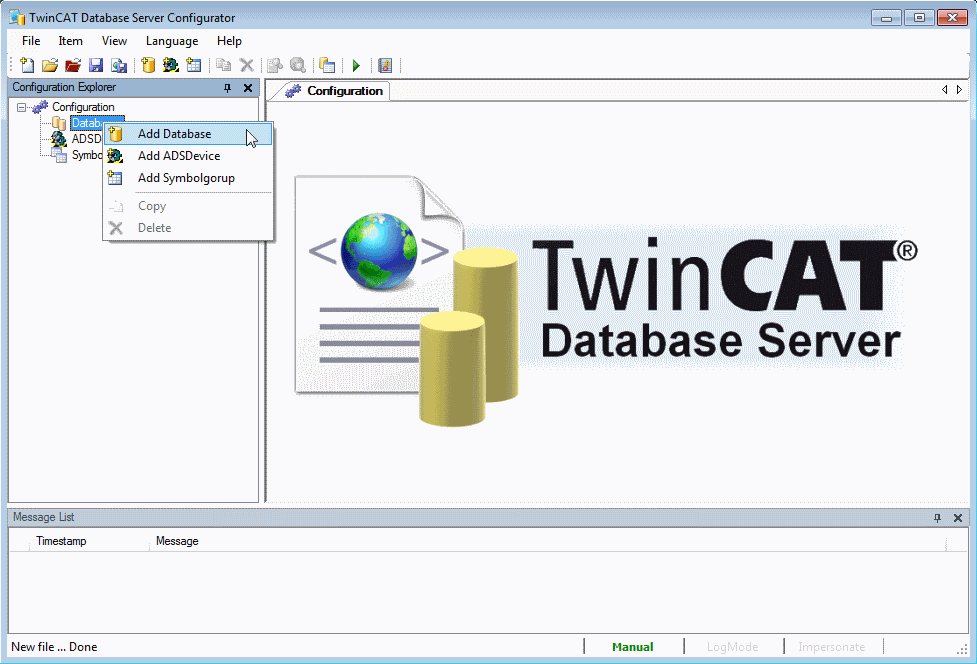Click the Add ADSDevice toolbar icon
The height and width of the screenshot is (664, 977).
click(171, 65)
